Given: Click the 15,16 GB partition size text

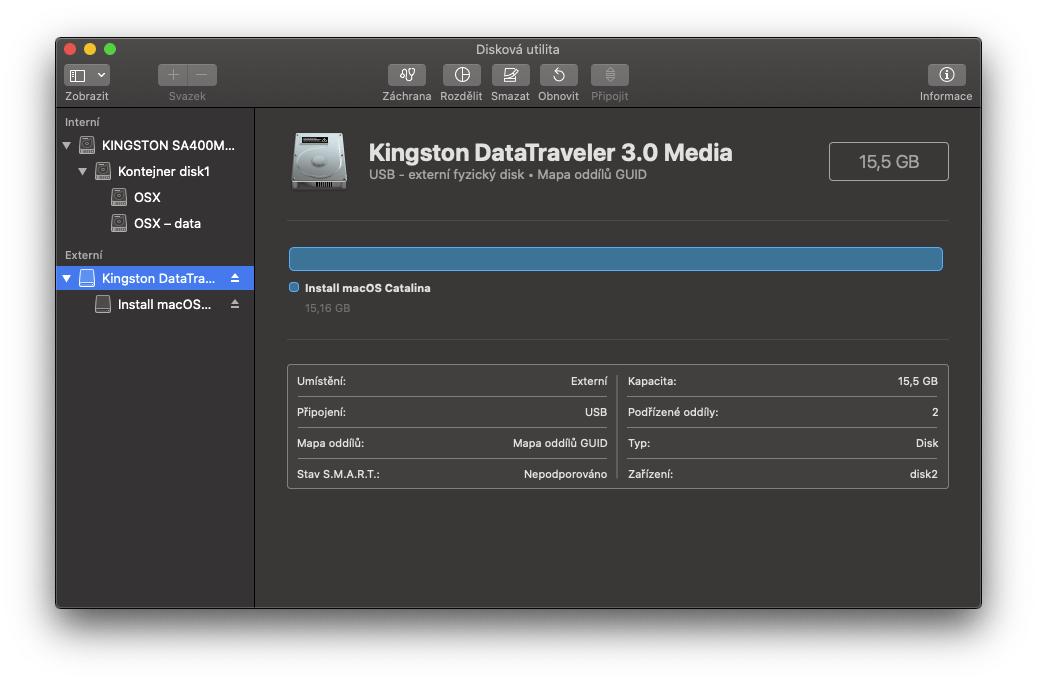Looking at the screenshot, I should pyautogui.click(x=327, y=308).
